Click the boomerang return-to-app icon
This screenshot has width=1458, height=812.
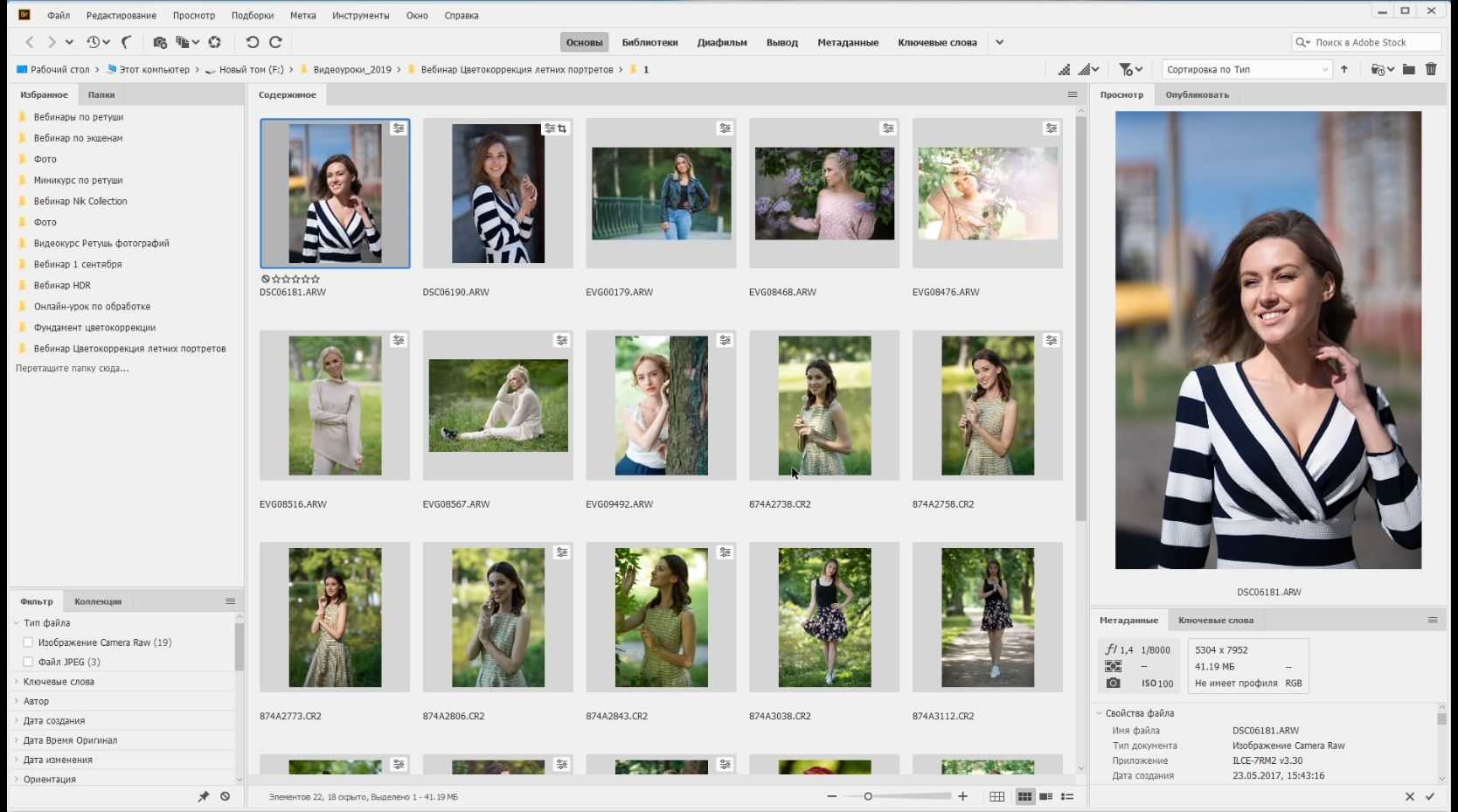(x=127, y=42)
